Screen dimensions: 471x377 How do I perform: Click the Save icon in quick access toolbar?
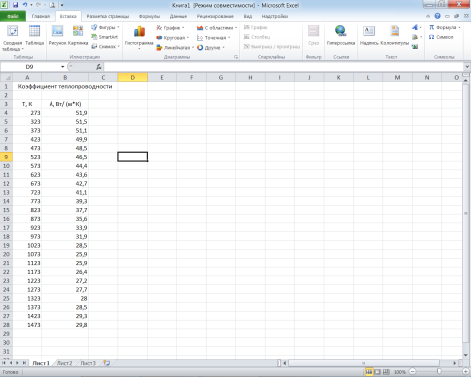(15, 5)
